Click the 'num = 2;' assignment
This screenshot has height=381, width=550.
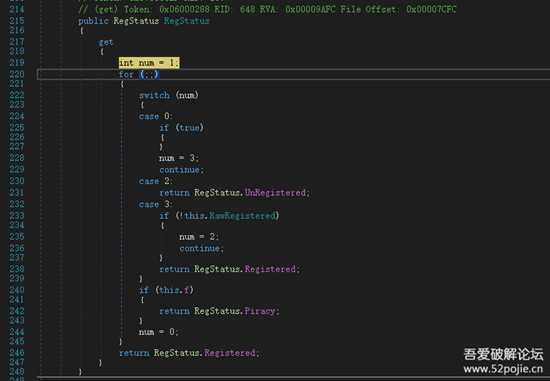pos(199,237)
